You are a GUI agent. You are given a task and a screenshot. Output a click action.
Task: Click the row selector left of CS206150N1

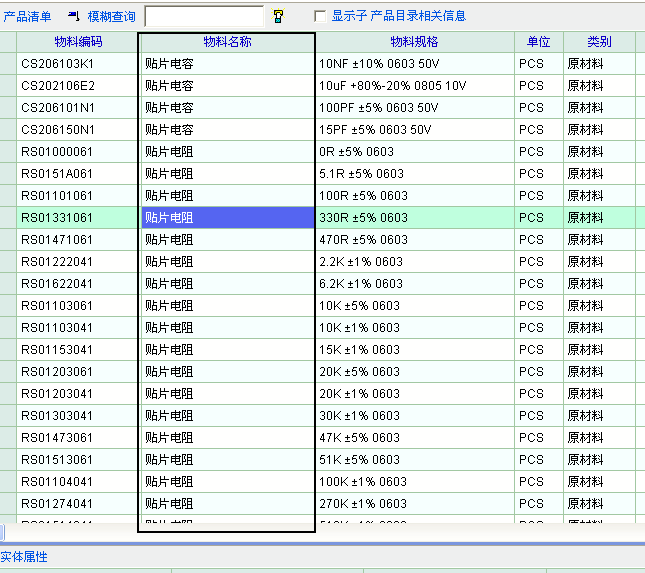pyautogui.click(x=8, y=130)
